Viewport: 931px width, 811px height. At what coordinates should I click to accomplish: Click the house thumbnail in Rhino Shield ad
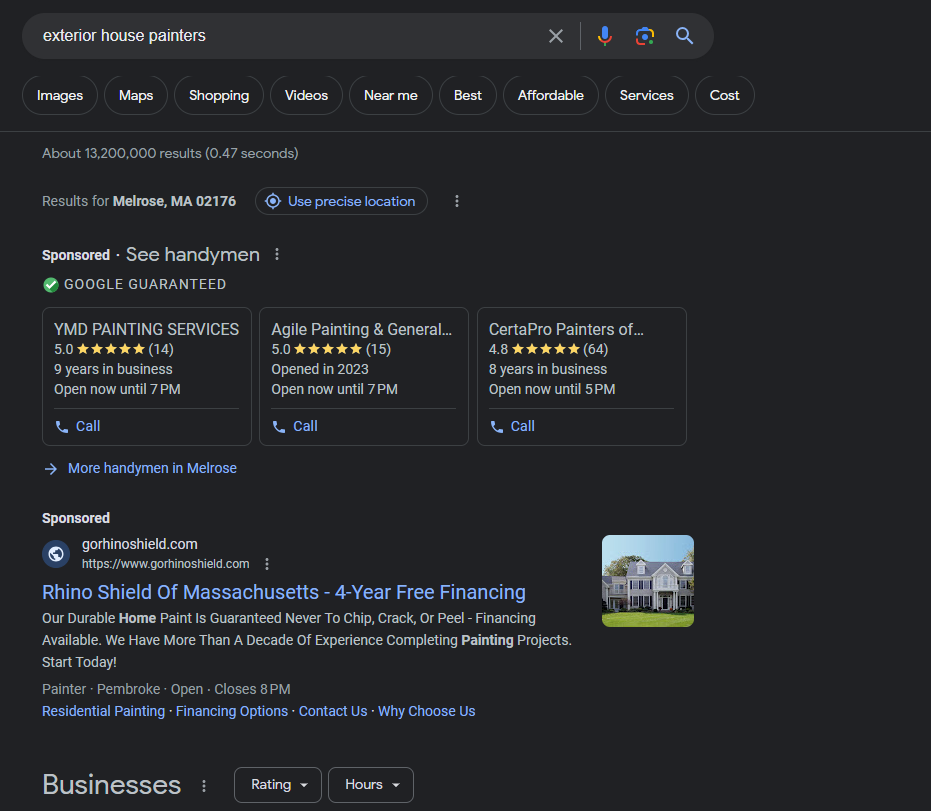click(x=648, y=581)
